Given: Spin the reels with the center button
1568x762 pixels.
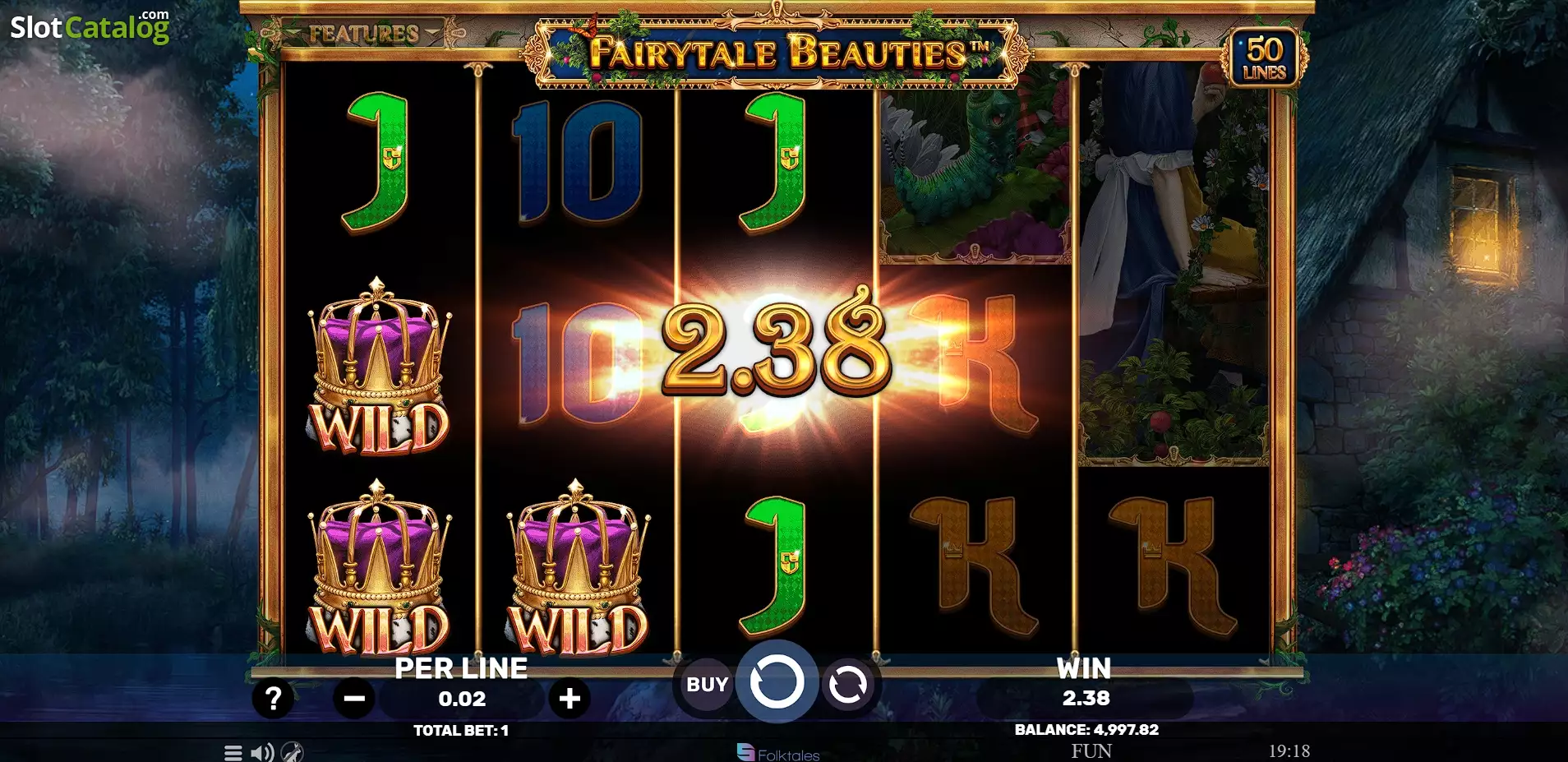Looking at the screenshot, I should [x=777, y=681].
